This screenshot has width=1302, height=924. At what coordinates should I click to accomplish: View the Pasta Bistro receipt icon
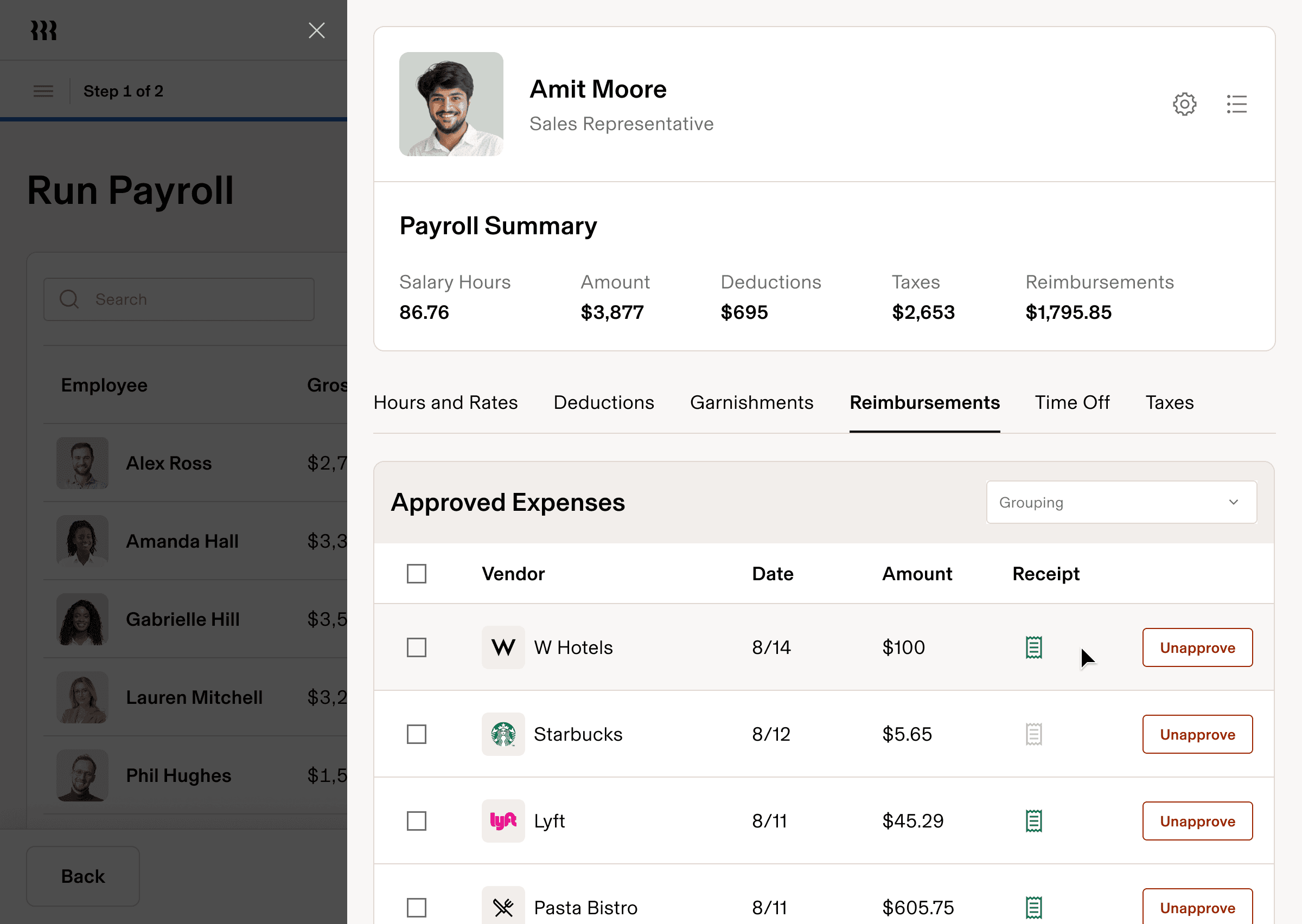1033,908
